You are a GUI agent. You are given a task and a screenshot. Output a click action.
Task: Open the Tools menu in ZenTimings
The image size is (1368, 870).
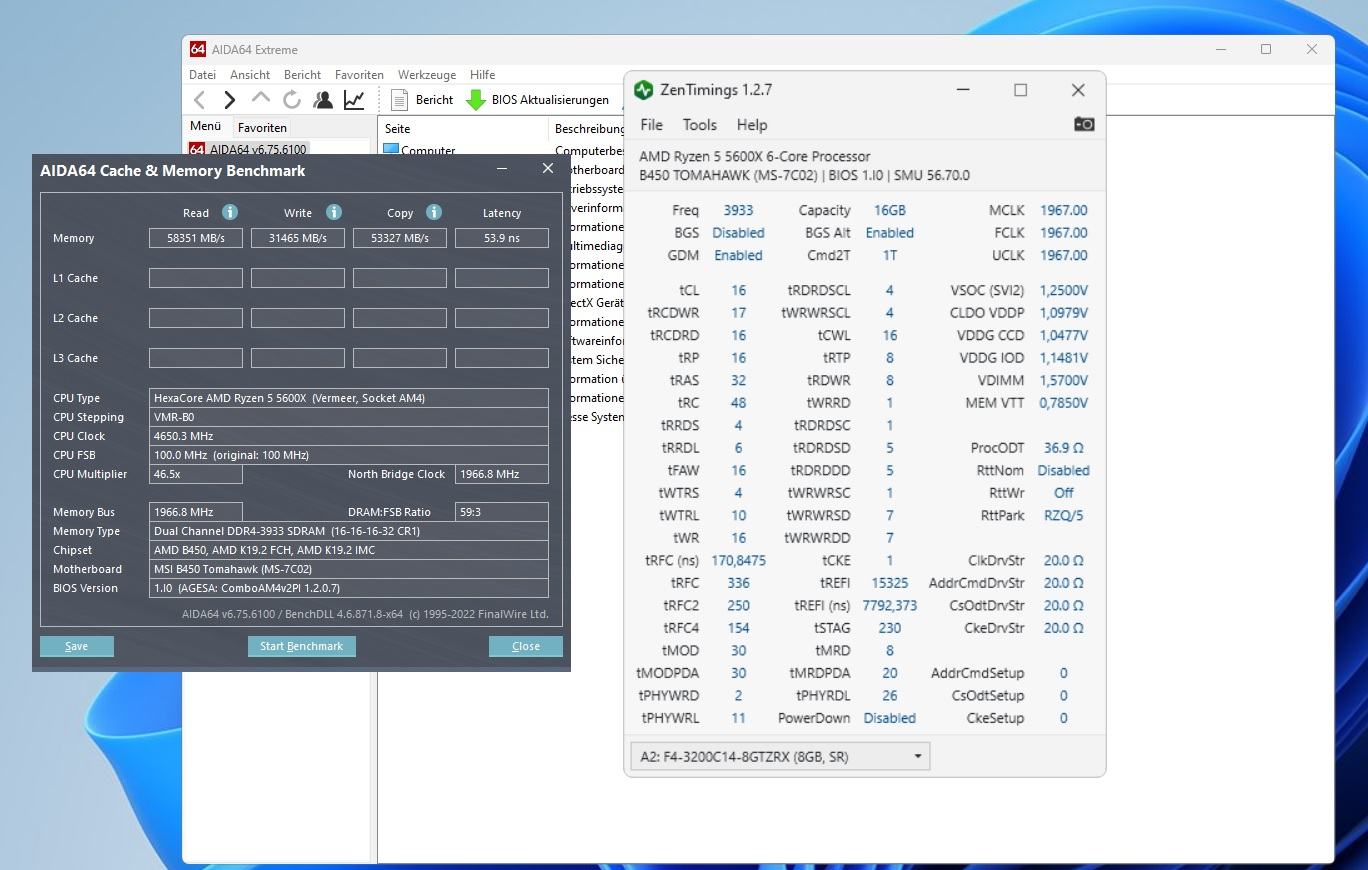(x=699, y=125)
